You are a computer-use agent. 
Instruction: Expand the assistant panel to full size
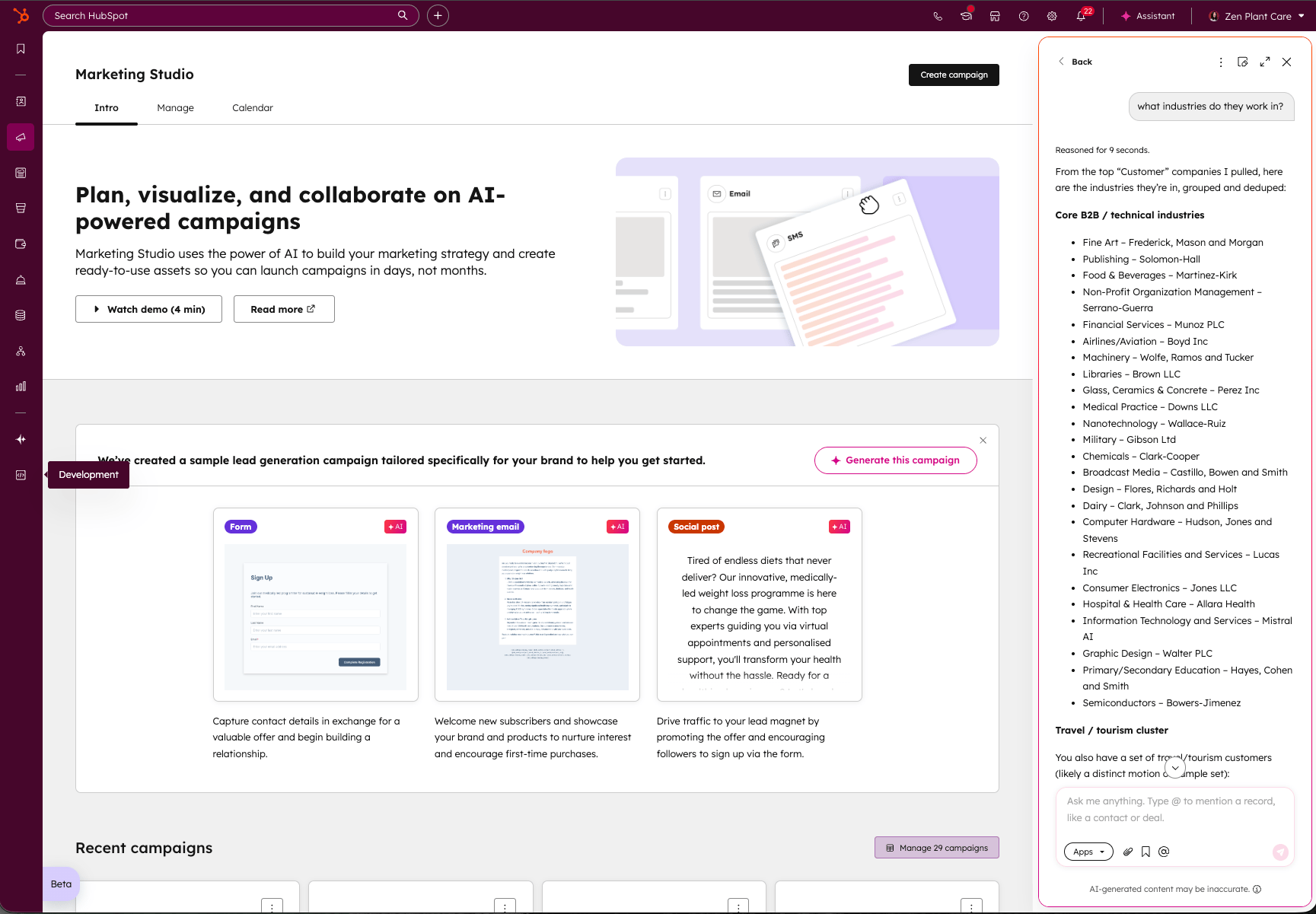(x=1265, y=62)
